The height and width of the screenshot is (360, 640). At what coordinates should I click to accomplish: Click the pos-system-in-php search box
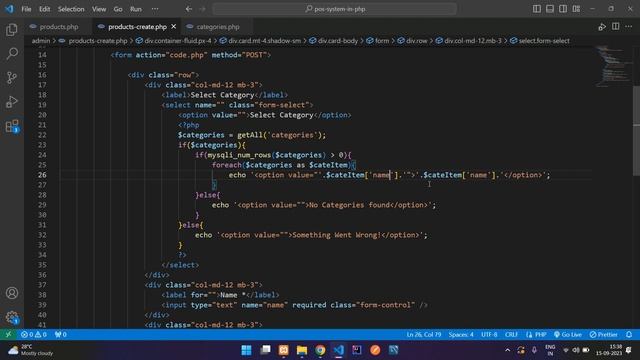(x=335, y=9)
